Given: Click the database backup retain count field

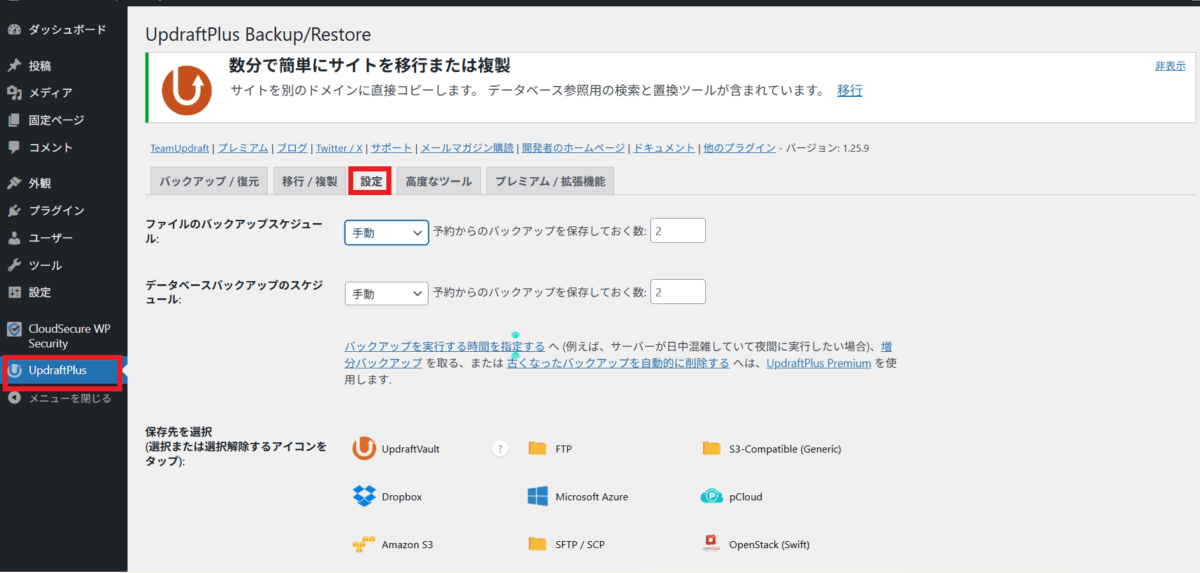Looking at the screenshot, I should click(677, 292).
